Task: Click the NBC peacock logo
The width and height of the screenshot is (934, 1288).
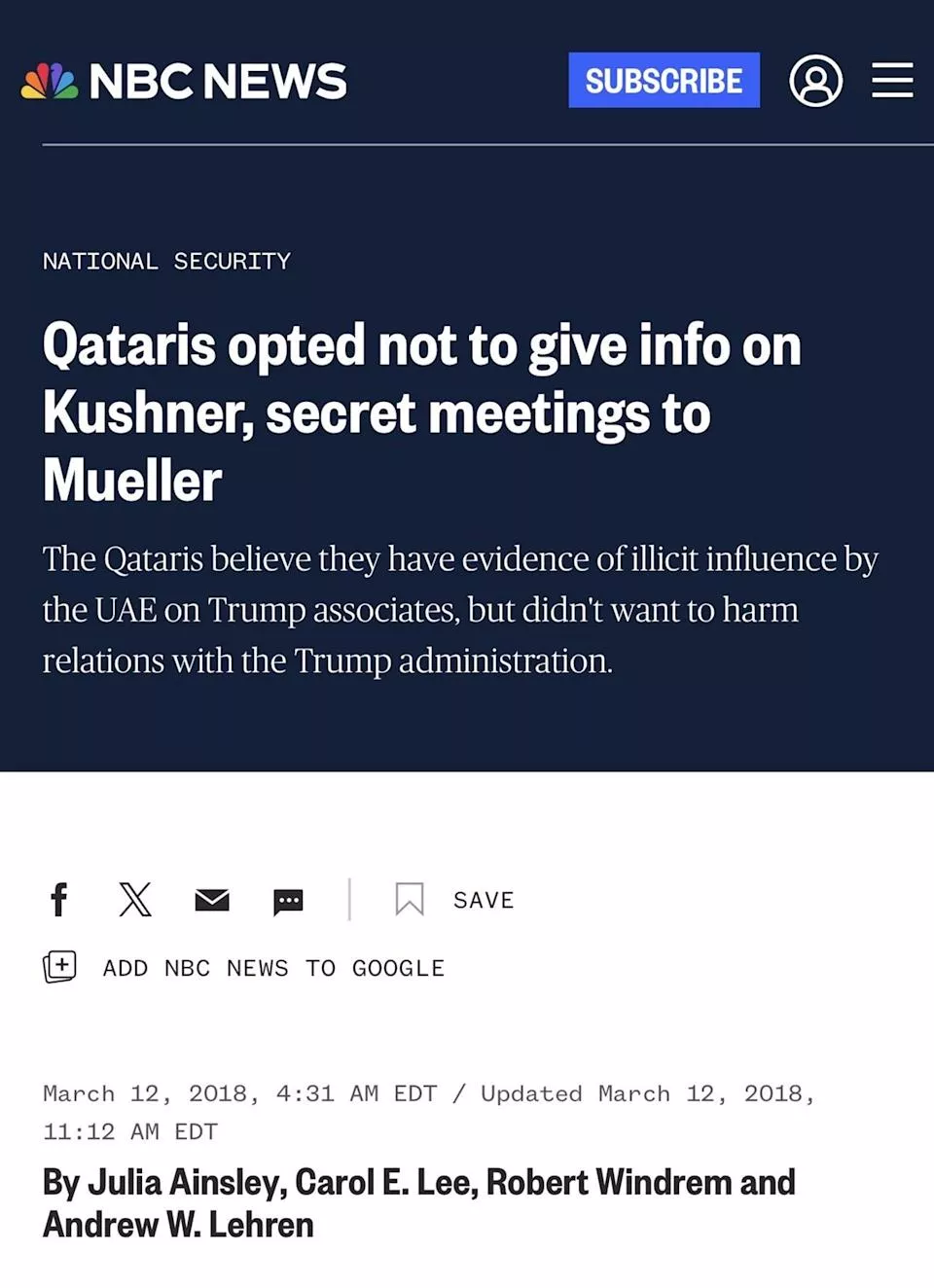Action: click(49, 82)
